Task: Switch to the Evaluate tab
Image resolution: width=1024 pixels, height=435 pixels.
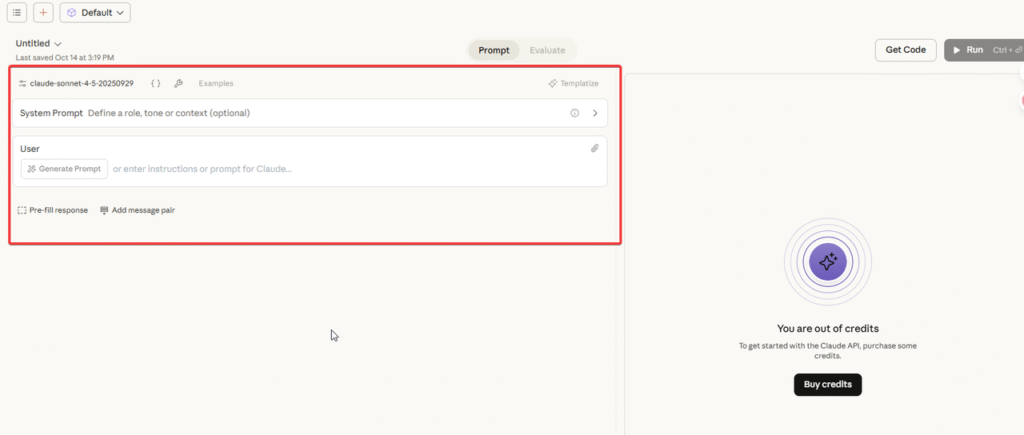Action: (x=547, y=50)
